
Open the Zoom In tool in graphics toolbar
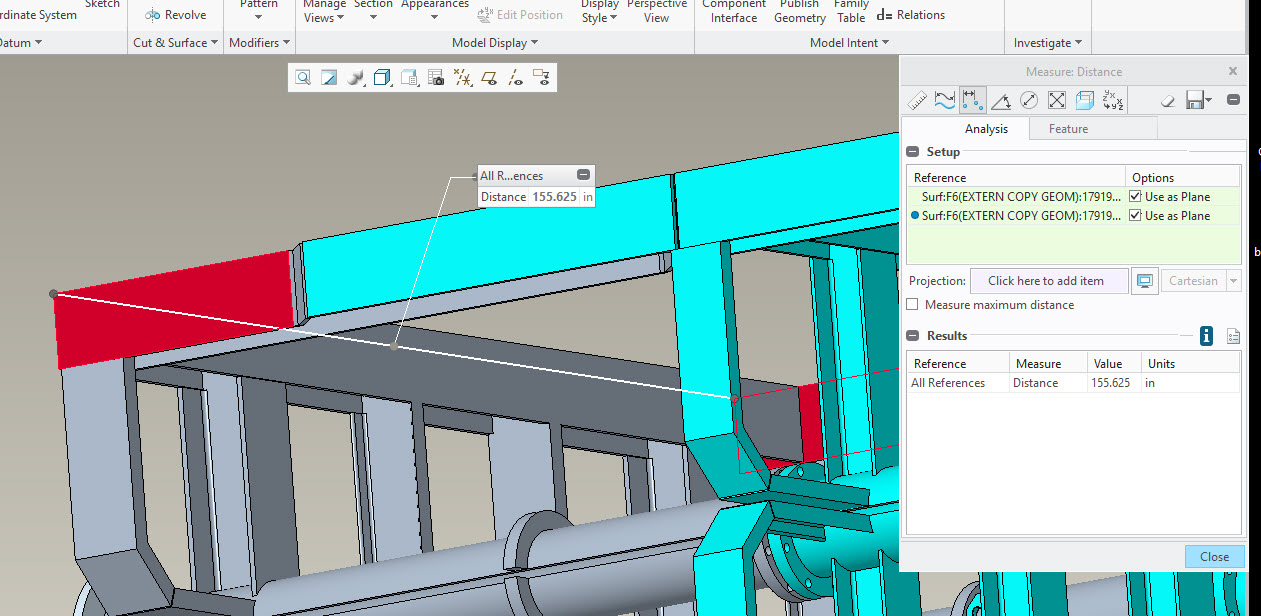point(302,77)
